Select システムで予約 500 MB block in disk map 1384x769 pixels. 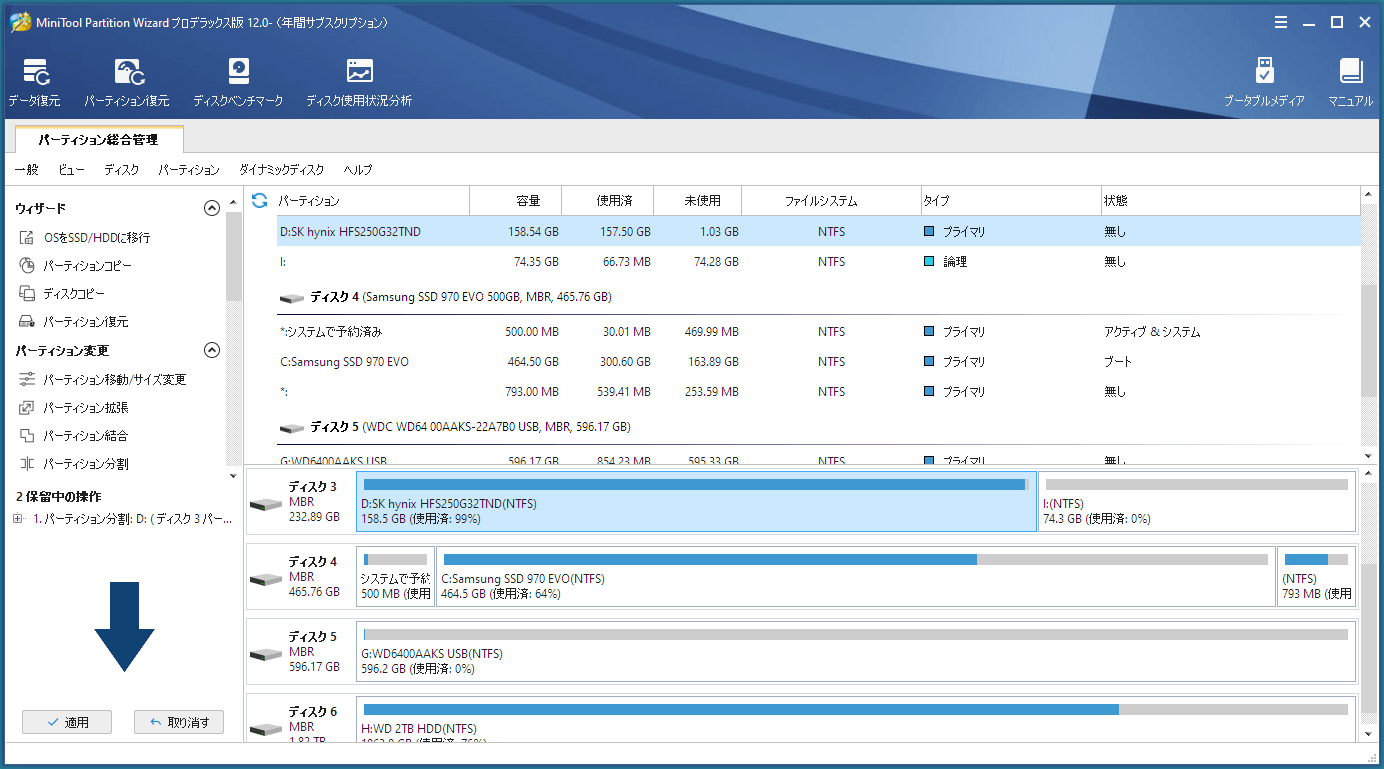[x=395, y=576]
